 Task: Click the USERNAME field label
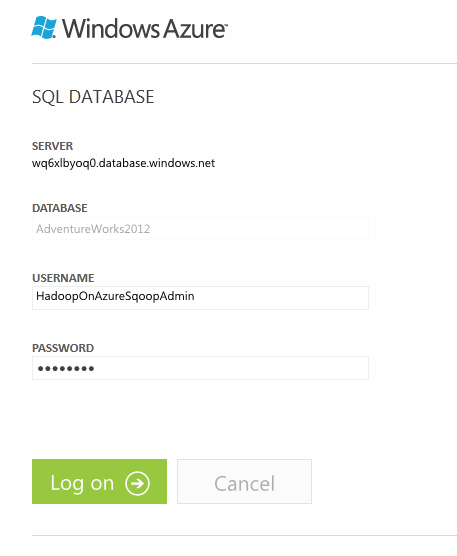click(63, 278)
